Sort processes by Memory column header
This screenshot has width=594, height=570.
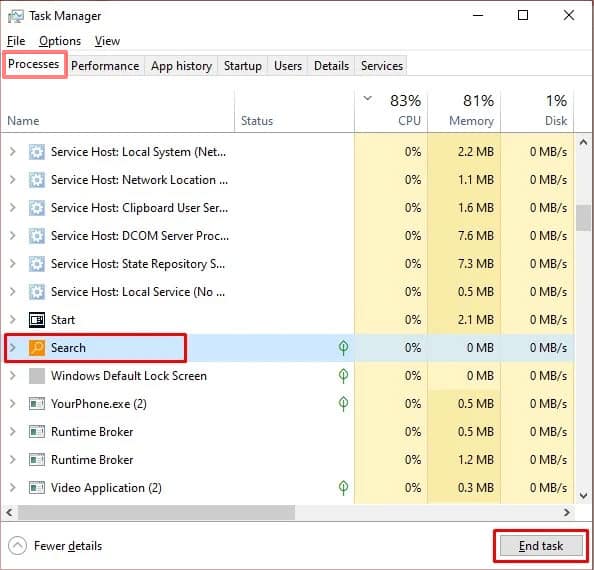pos(464,110)
